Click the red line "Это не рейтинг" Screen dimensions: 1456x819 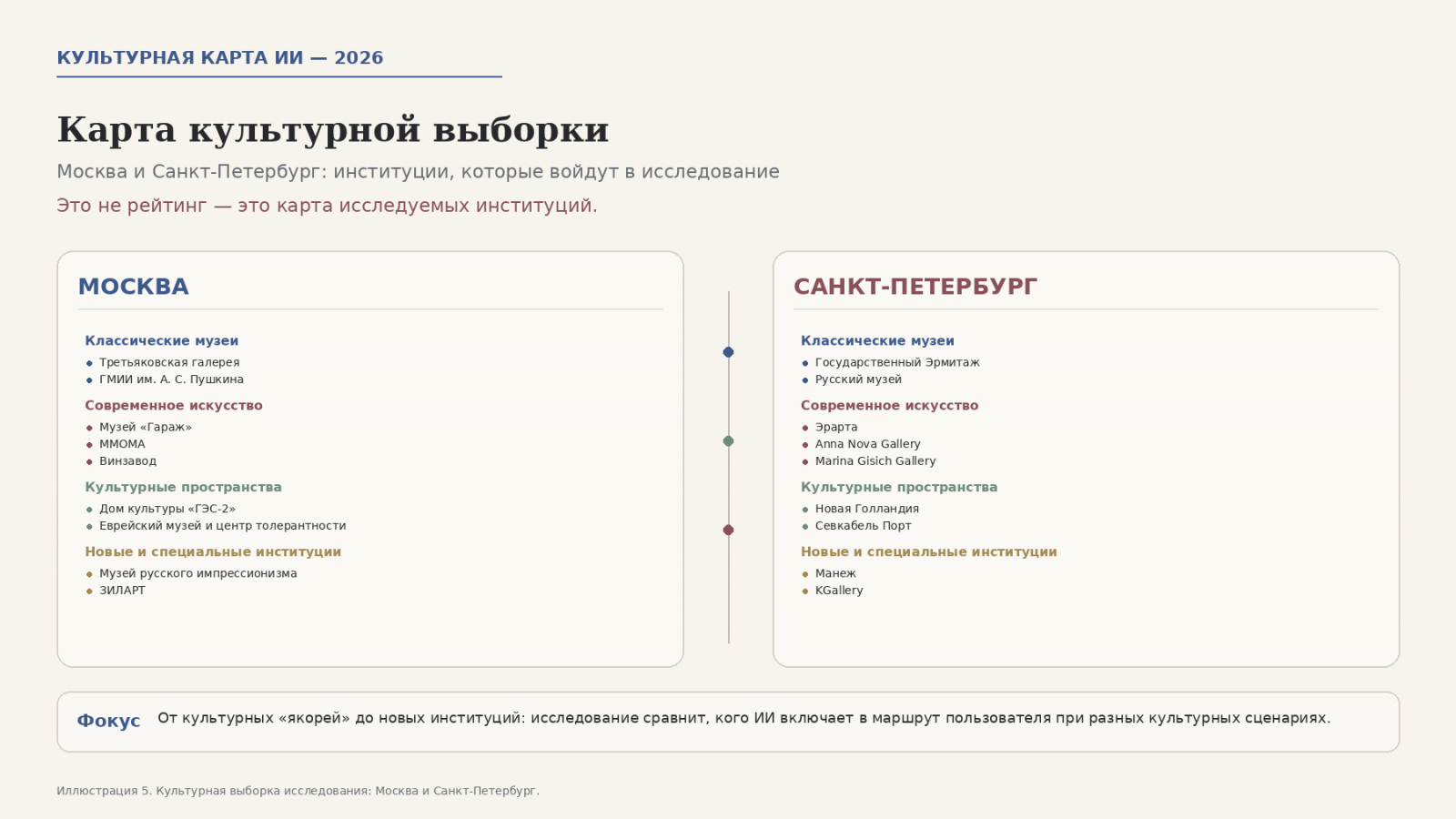click(x=327, y=206)
